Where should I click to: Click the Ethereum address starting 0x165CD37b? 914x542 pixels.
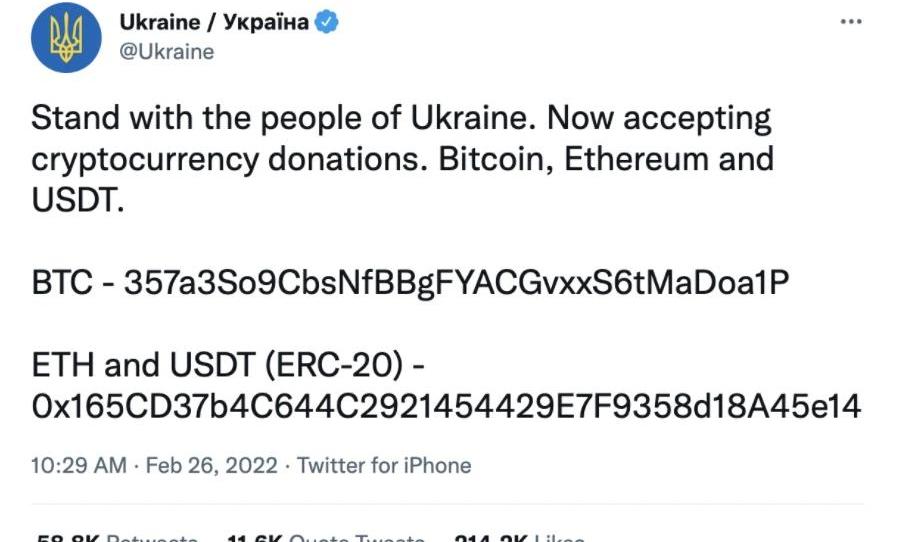(446, 407)
